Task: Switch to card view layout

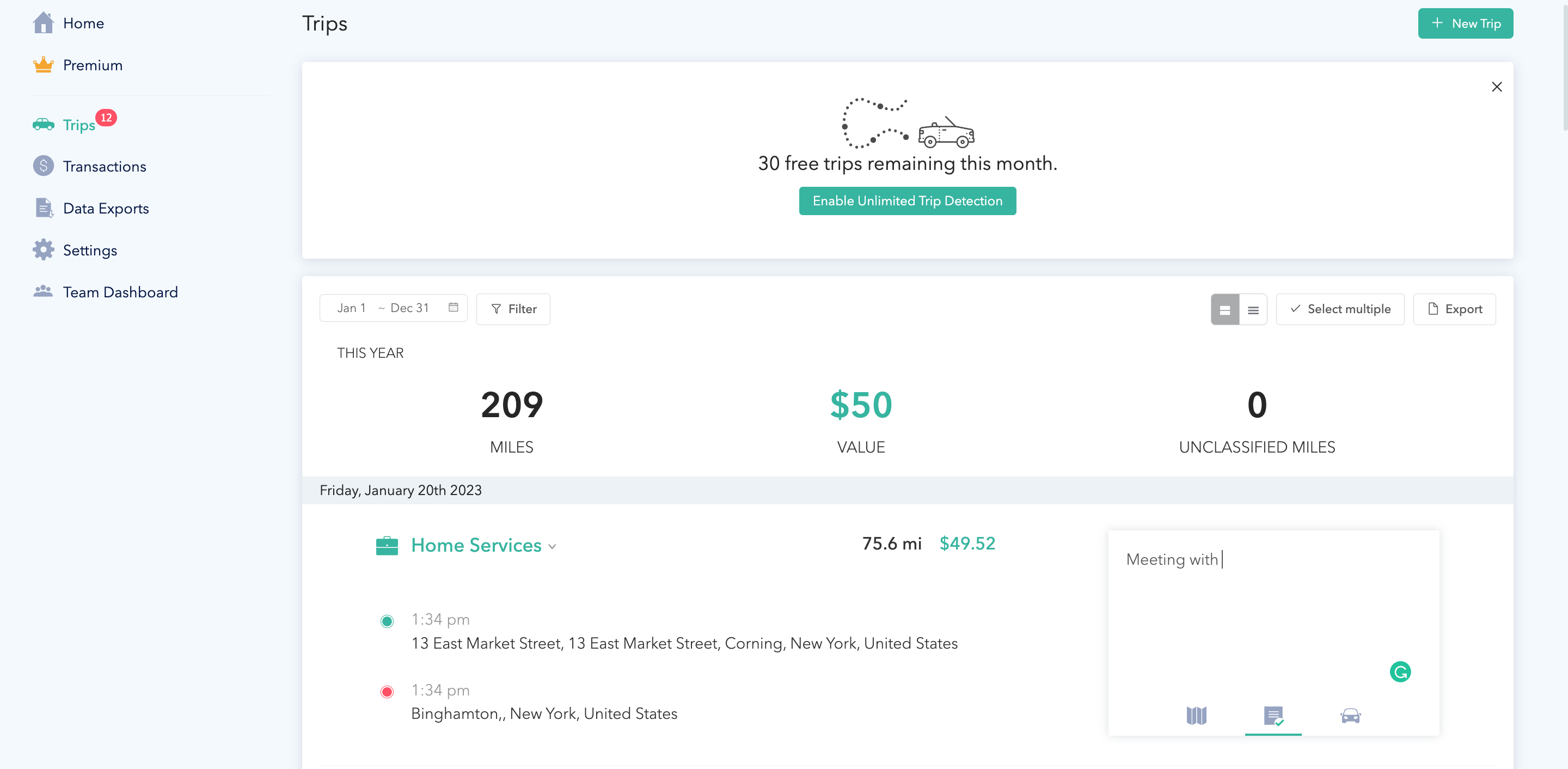Action: 1224,309
